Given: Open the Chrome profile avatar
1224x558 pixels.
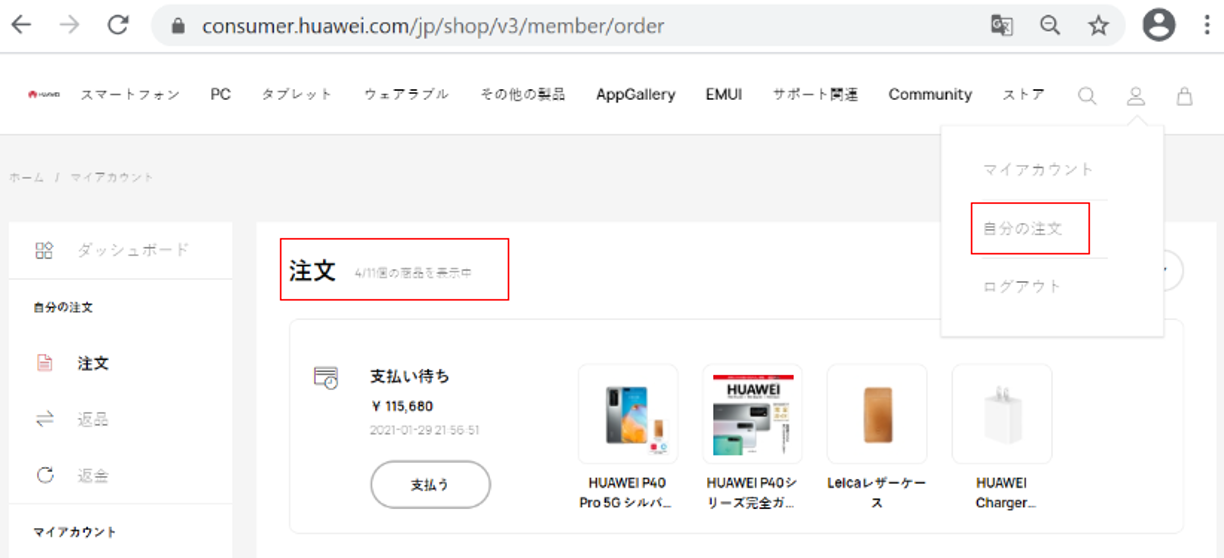Looking at the screenshot, I should [1159, 25].
